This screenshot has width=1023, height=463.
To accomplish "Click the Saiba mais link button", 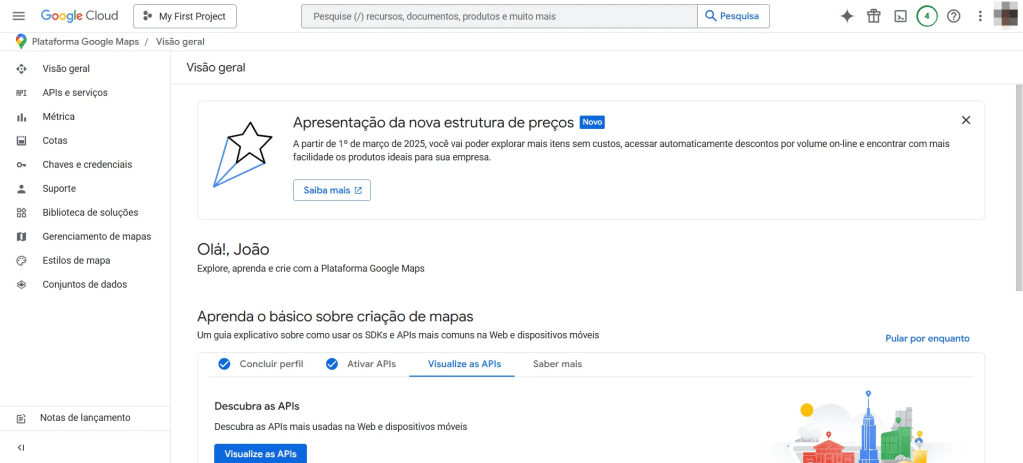I will tap(332, 189).
